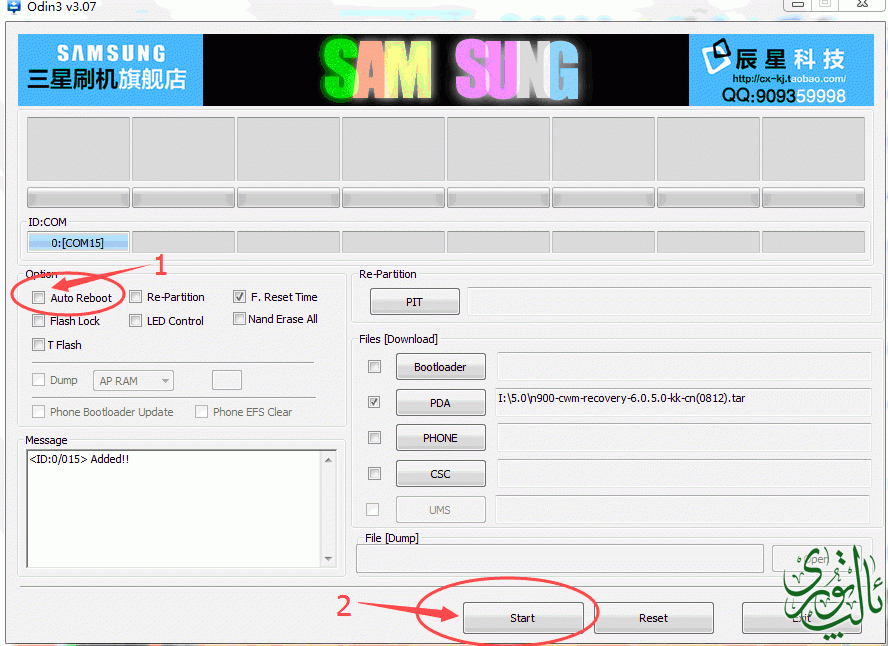Viewport: 888px width, 646px height.
Task: Click the PDA file button
Action: (x=441, y=403)
